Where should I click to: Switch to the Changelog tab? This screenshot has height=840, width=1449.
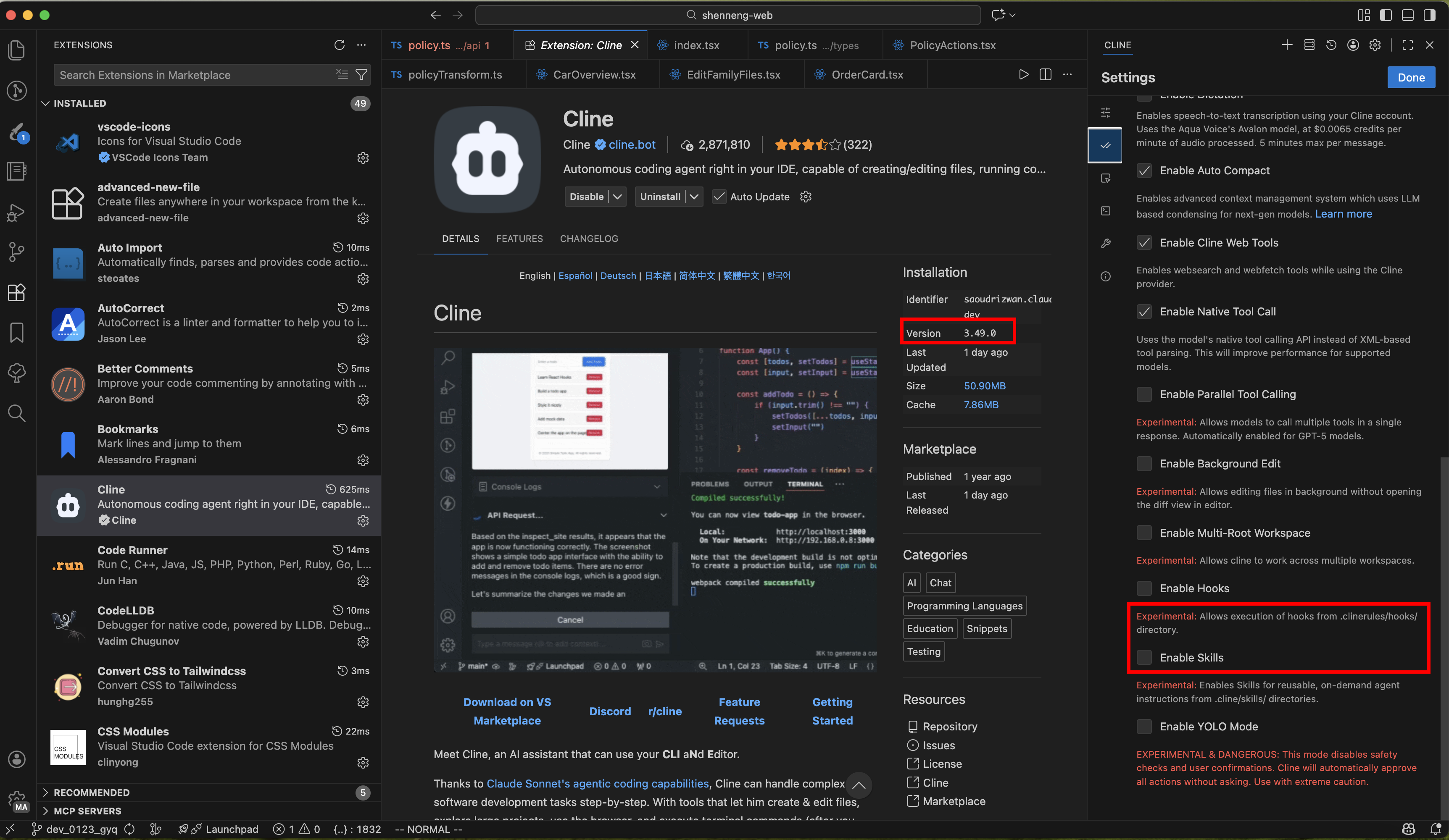(589, 239)
